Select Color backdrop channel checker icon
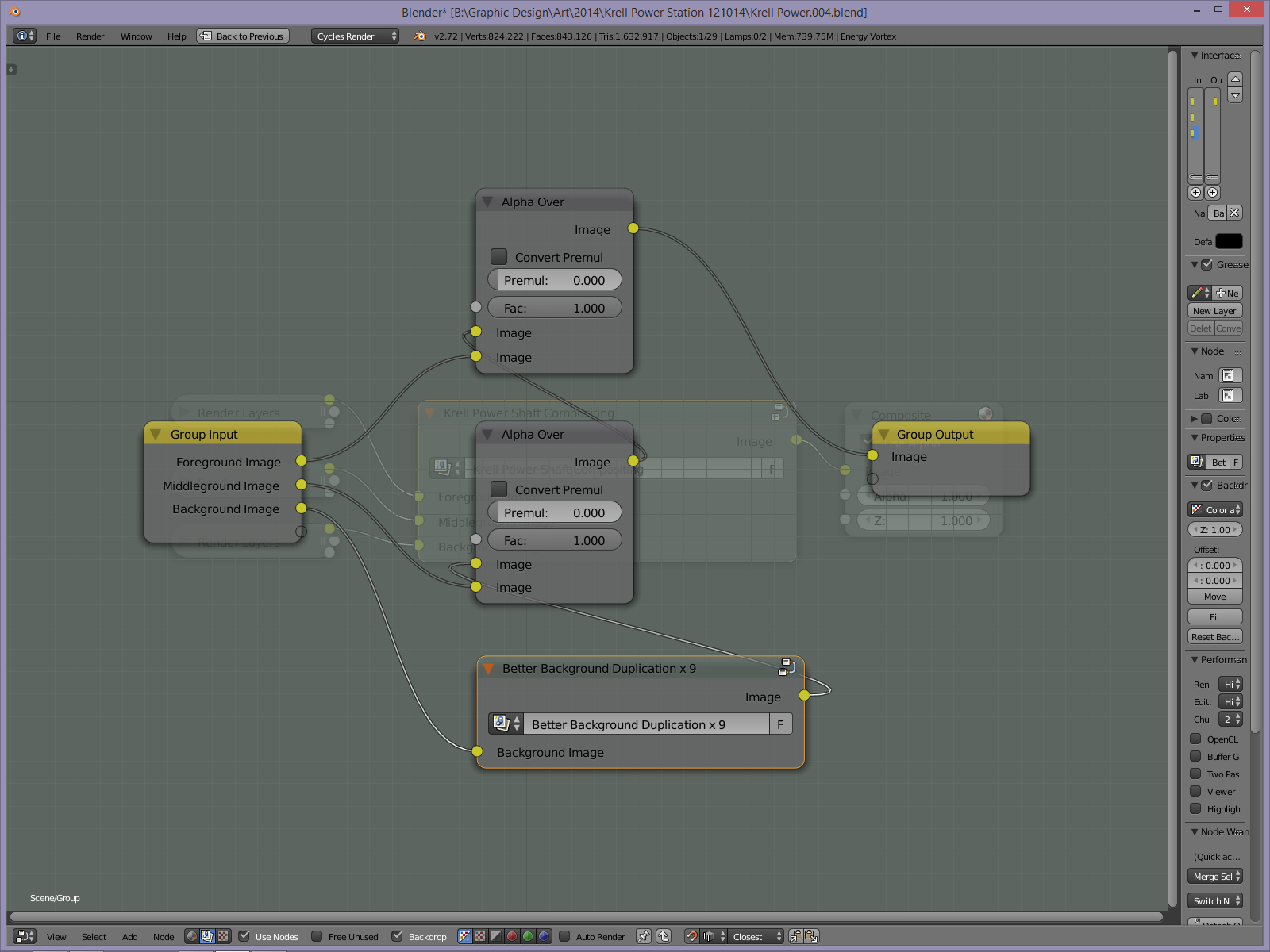1270x952 pixels. (480, 936)
